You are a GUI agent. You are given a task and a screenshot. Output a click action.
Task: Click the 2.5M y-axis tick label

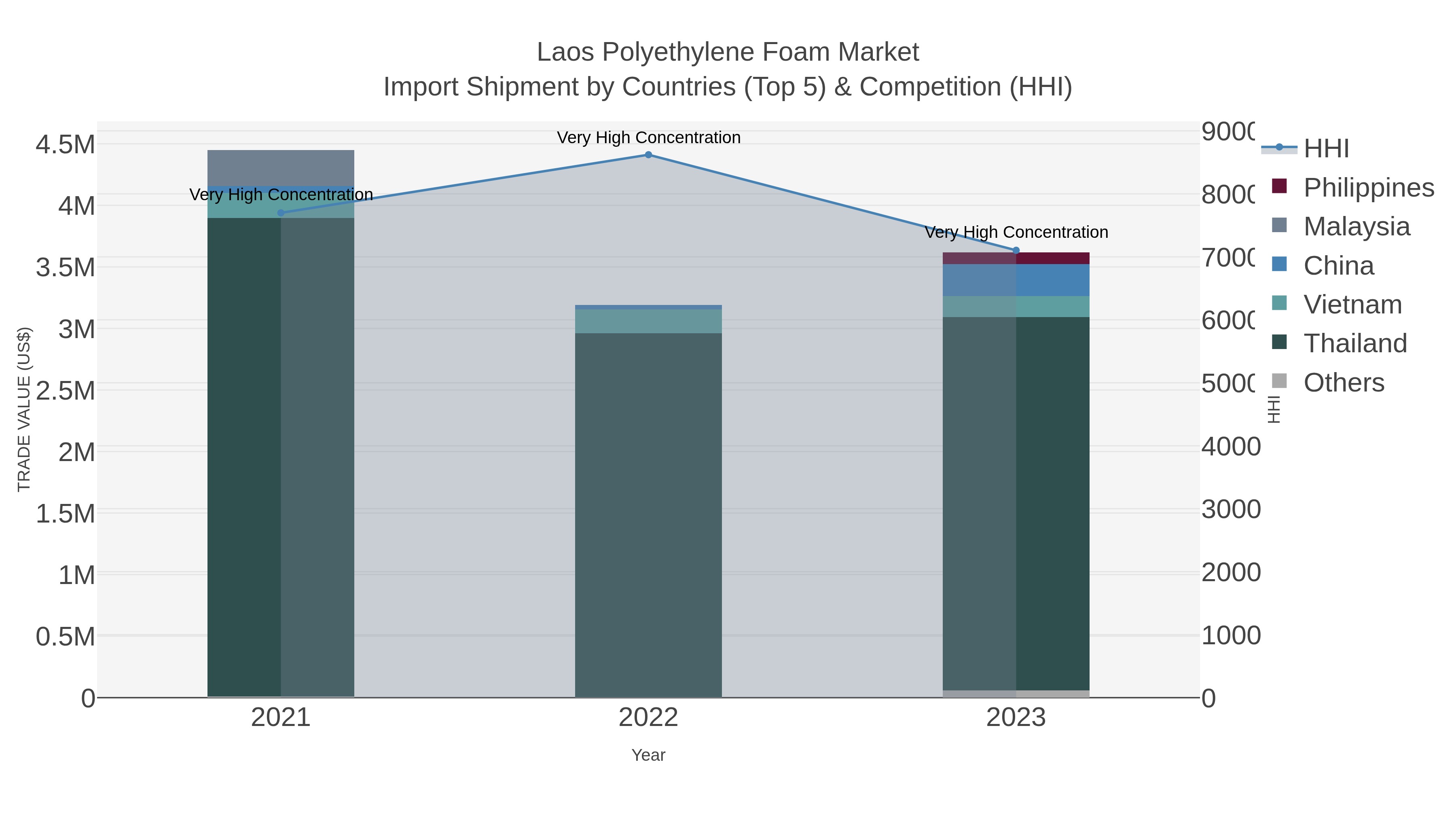66,391
